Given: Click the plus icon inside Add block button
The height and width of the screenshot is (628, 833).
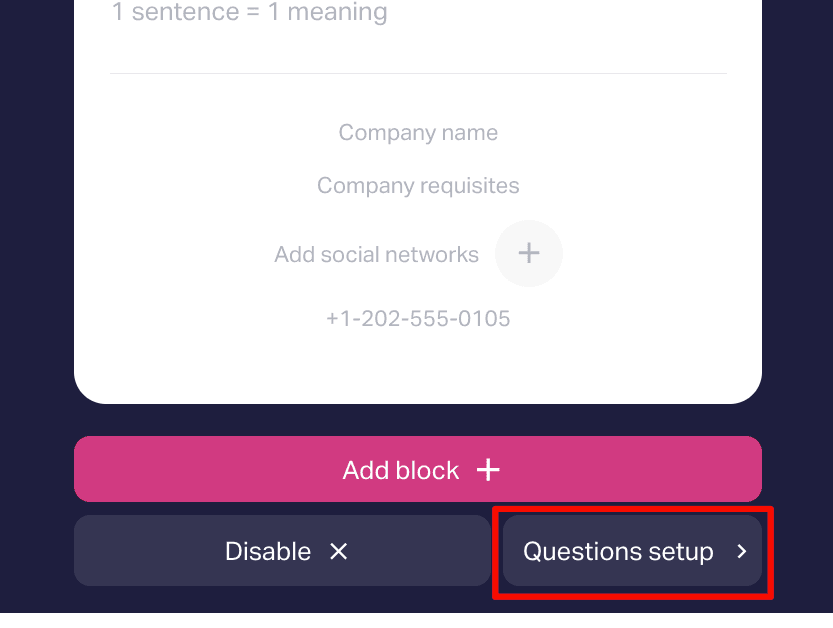Looking at the screenshot, I should tap(488, 470).
